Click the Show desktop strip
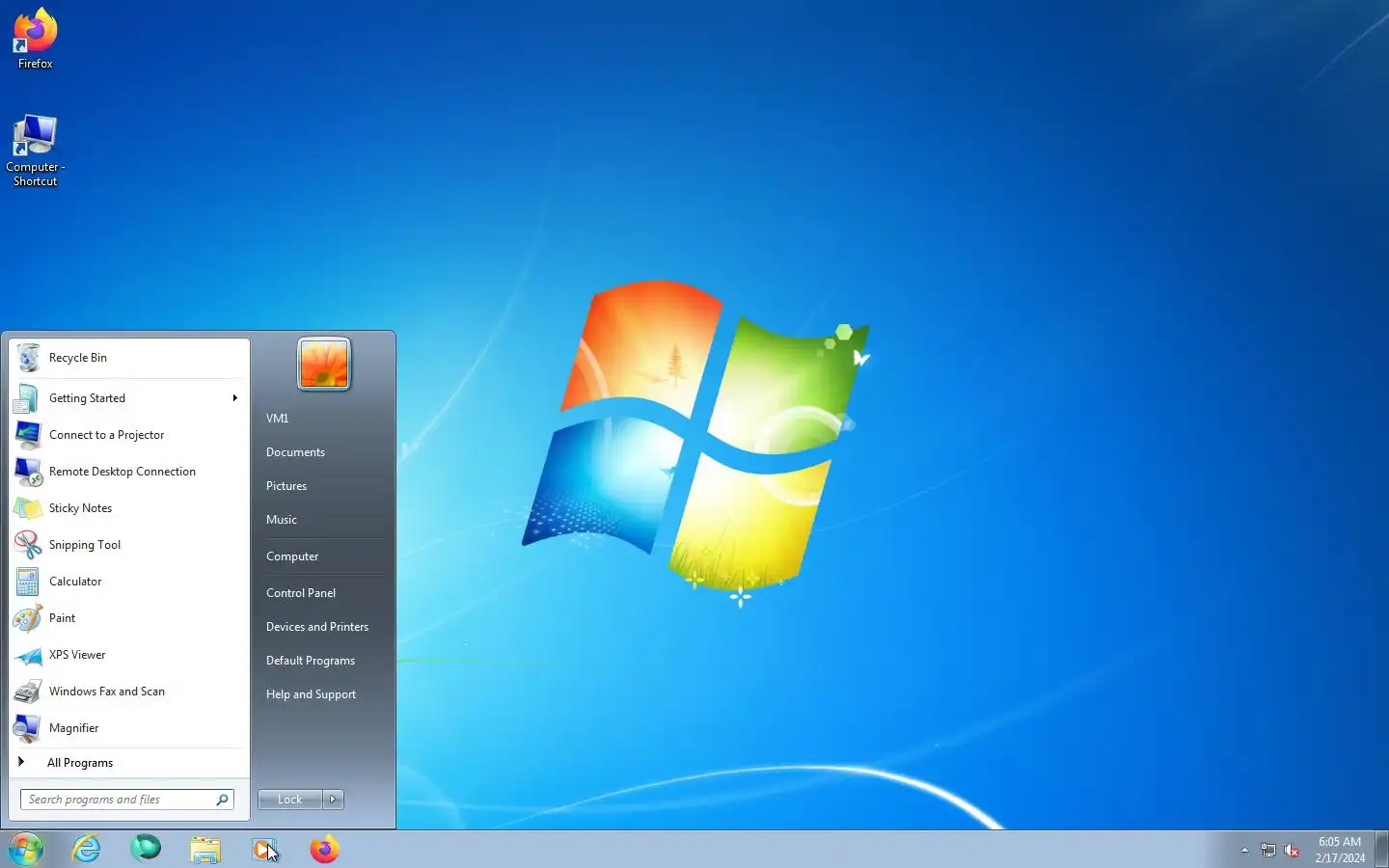The image size is (1389, 868). tap(1381, 849)
